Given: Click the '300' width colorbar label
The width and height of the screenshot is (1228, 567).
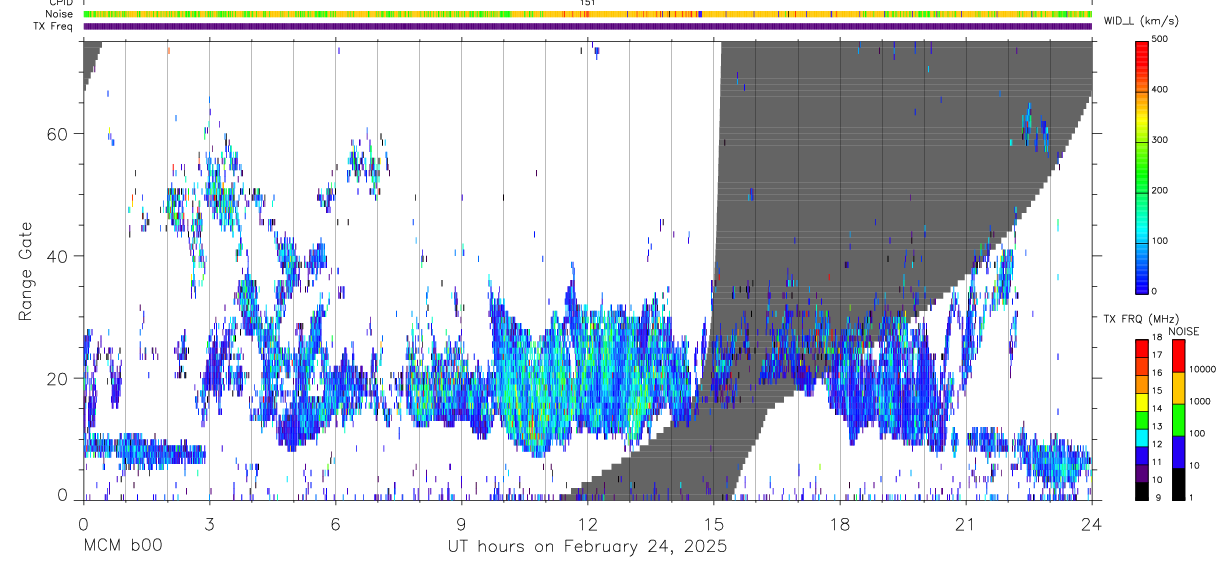Looking at the screenshot, I should point(1160,140).
